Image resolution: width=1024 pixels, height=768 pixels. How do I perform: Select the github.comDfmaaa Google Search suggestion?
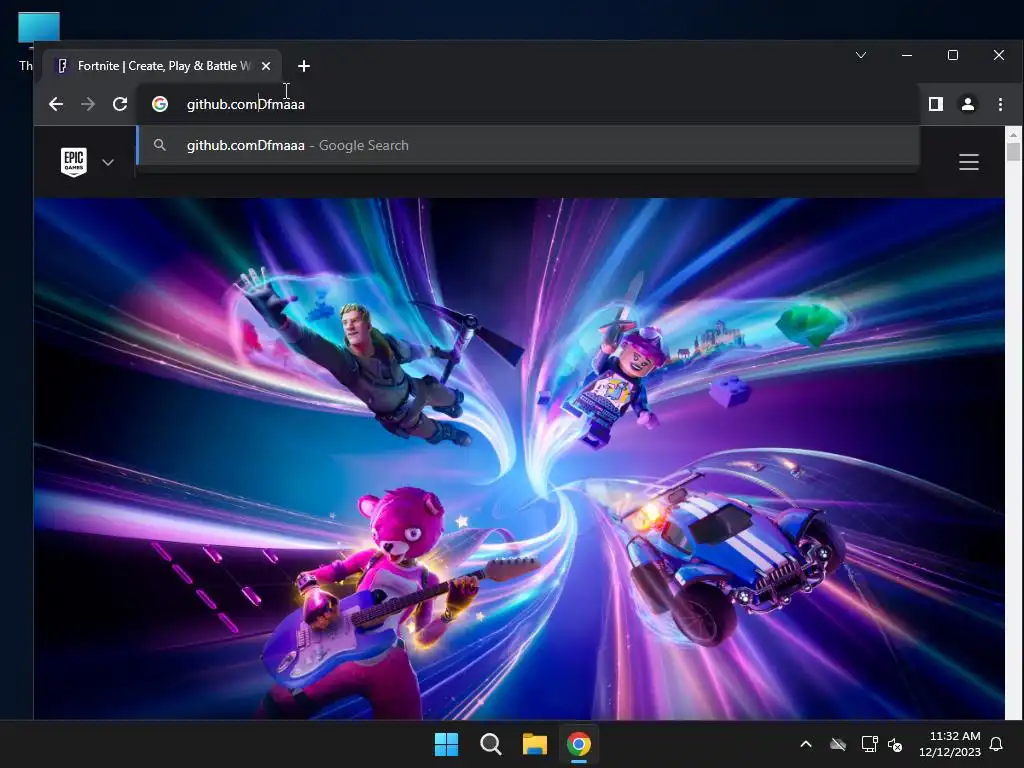point(528,145)
